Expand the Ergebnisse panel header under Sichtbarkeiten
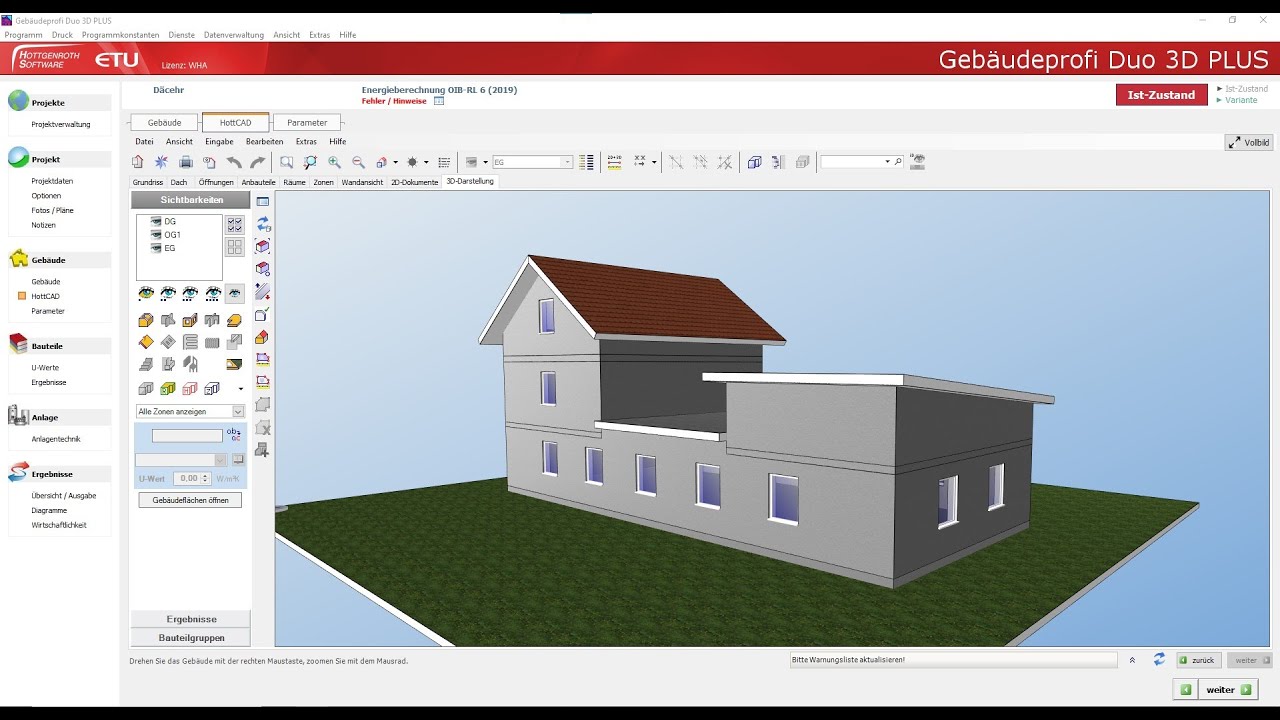 point(191,619)
